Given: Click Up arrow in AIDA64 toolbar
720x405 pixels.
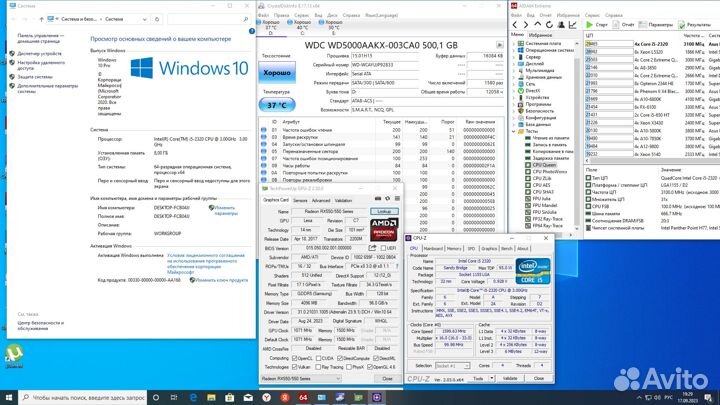Looking at the screenshot, I should [538, 25].
